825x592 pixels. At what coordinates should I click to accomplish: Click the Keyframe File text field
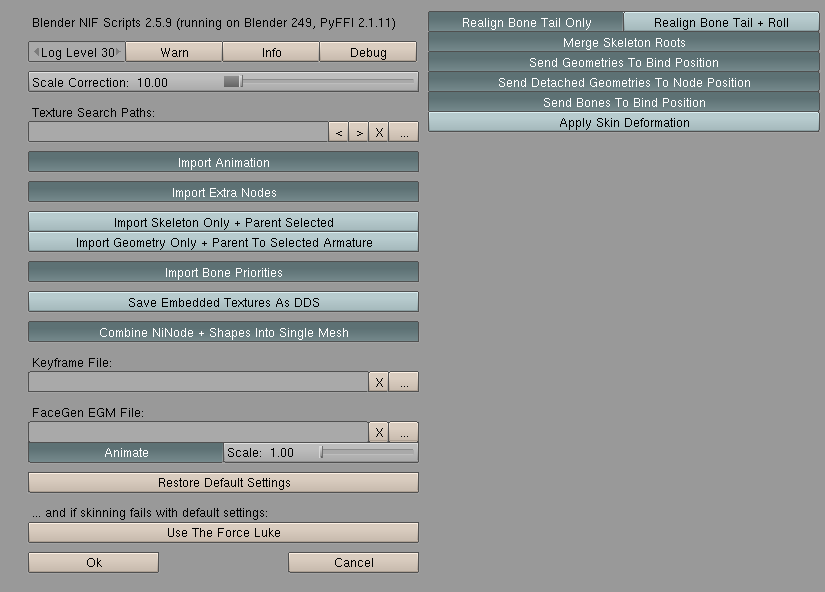198,382
